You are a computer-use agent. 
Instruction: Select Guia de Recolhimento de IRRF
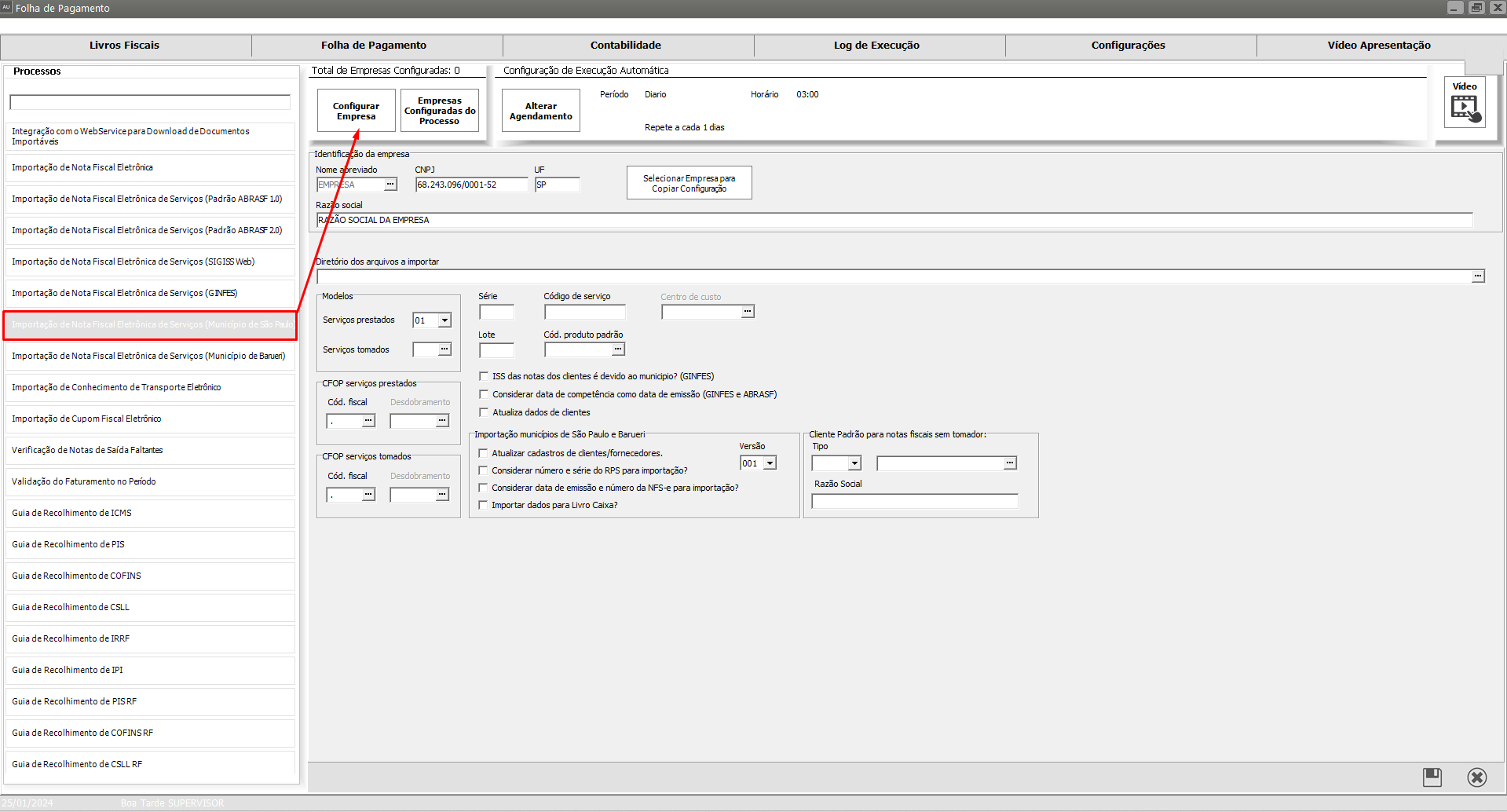[x=150, y=639]
